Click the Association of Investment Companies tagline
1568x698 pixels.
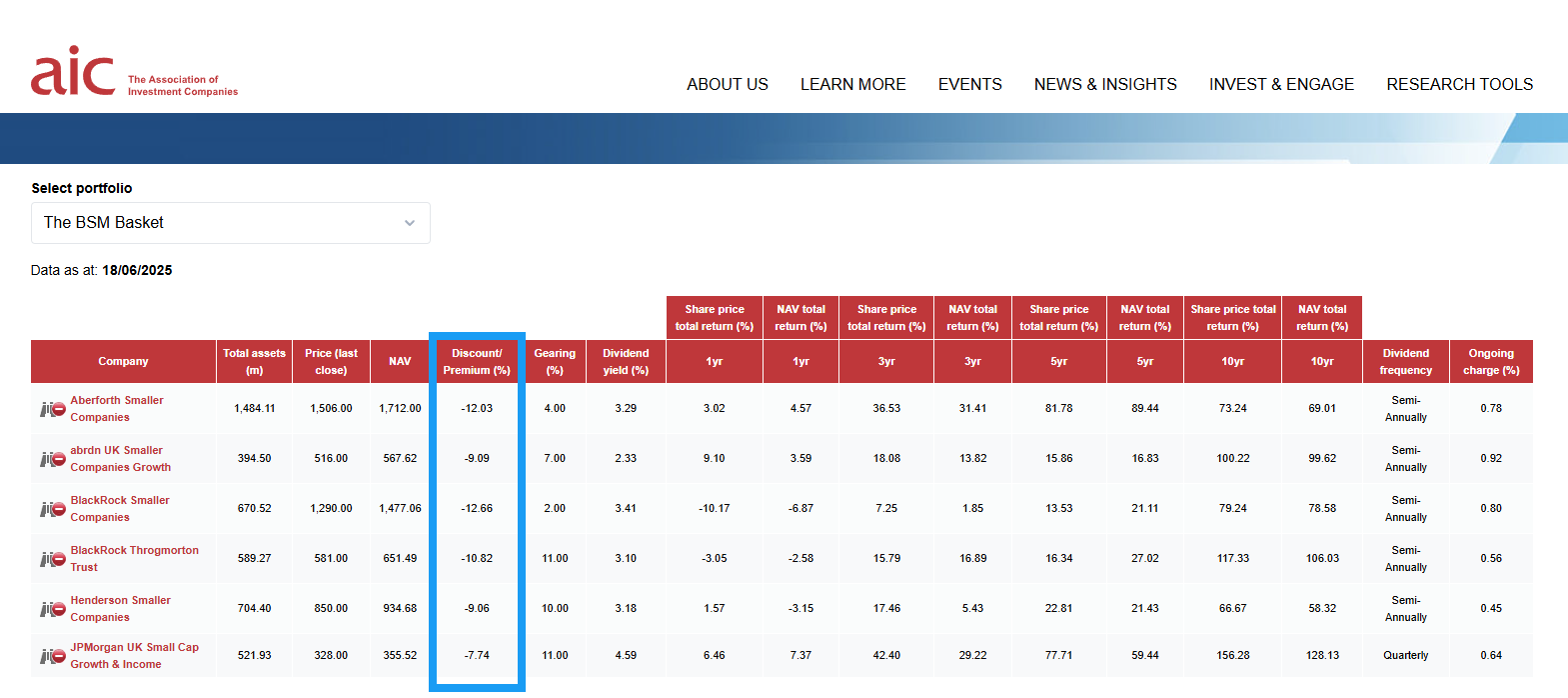pyautogui.click(x=183, y=85)
